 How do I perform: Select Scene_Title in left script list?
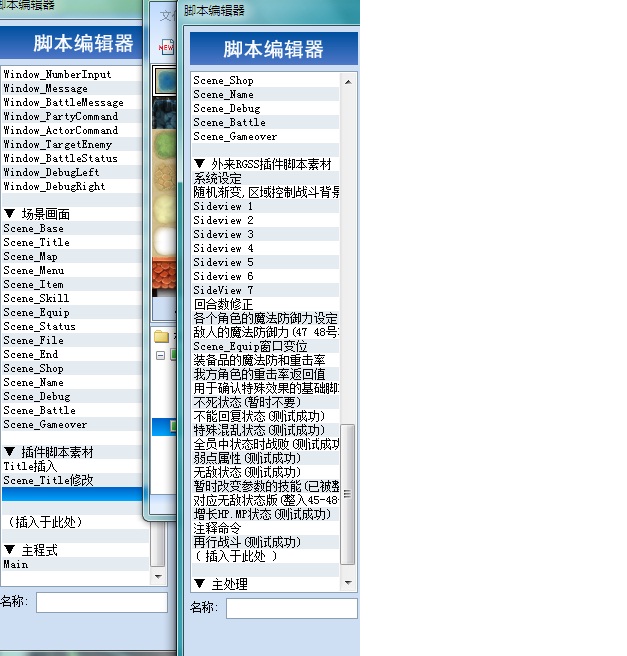72,242
